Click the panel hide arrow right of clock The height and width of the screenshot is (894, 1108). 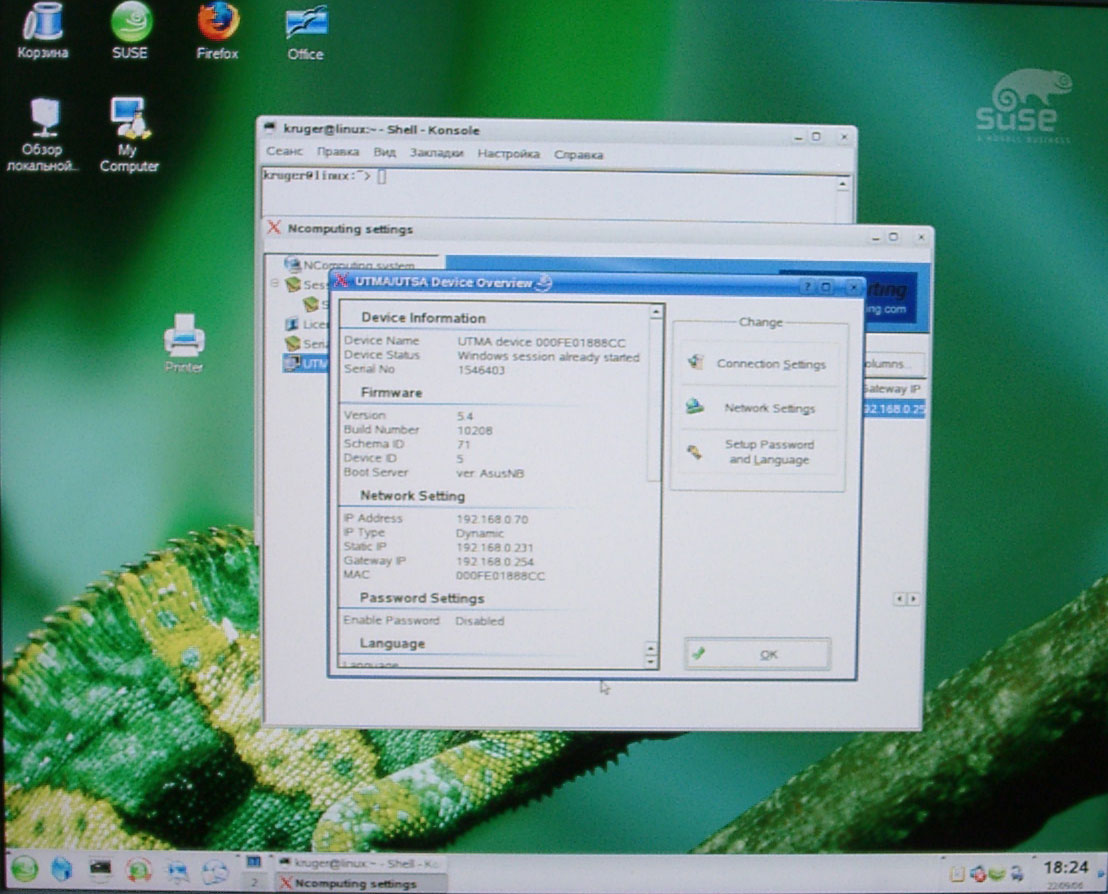[x=1100, y=874]
